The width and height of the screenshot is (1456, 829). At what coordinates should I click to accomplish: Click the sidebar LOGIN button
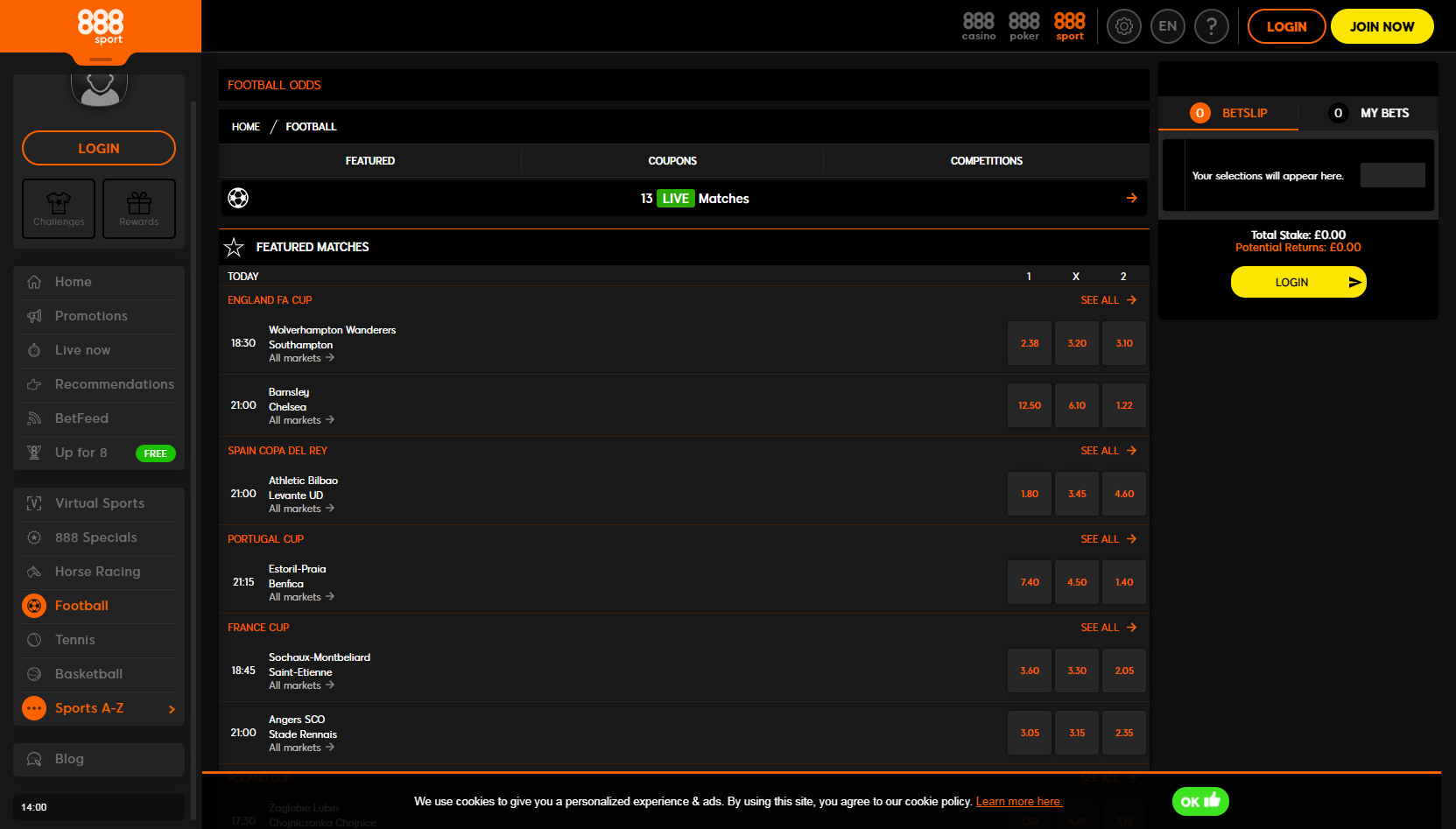tap(99, 148)
